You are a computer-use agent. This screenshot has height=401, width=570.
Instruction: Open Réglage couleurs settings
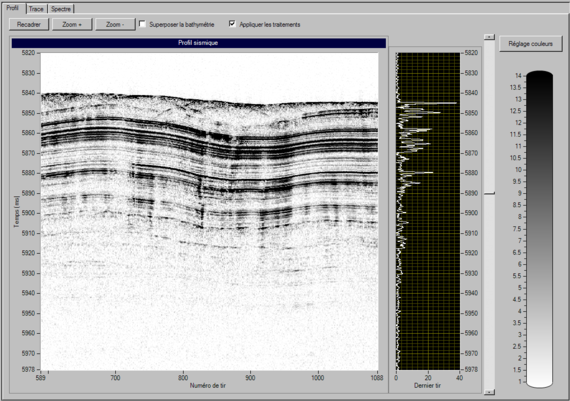(530, 44)
